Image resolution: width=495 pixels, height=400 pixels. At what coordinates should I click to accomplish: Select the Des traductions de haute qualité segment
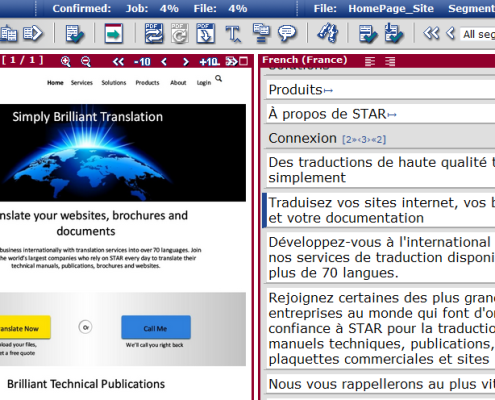click(380, 170)
